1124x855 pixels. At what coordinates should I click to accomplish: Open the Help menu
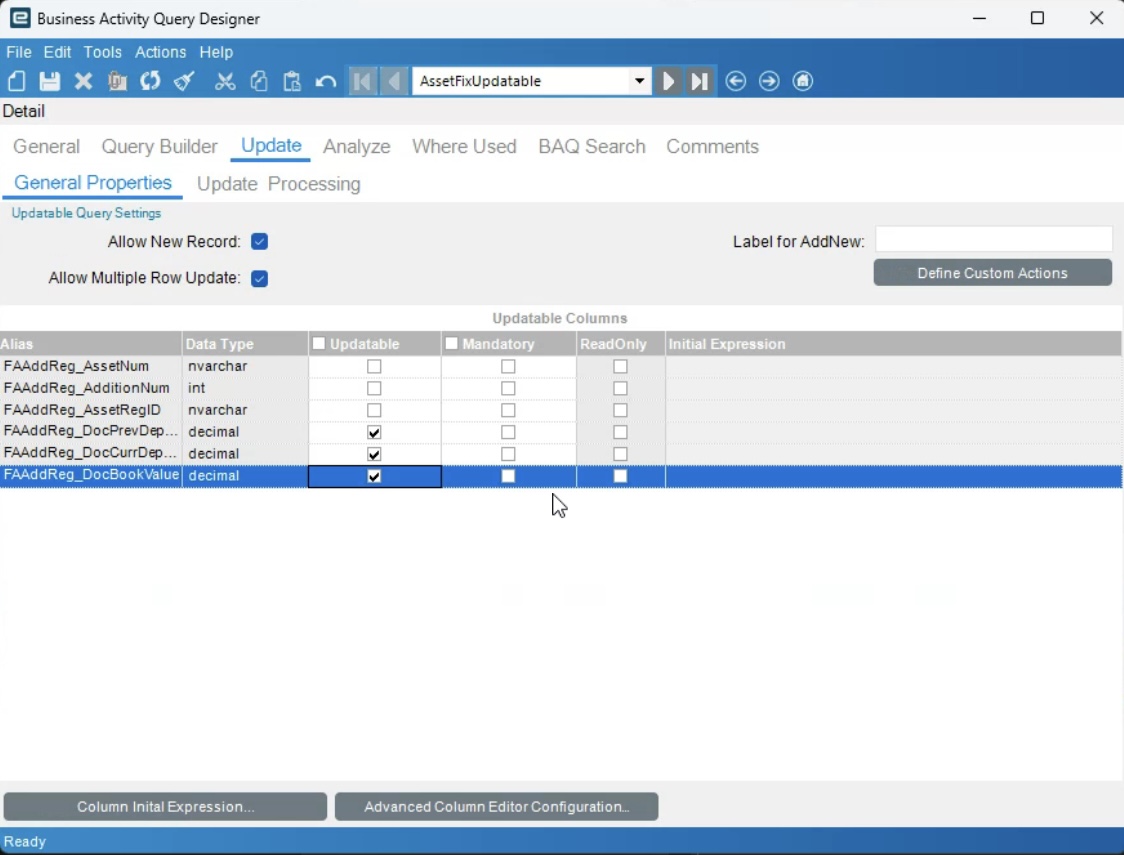(x=216, y=52)
